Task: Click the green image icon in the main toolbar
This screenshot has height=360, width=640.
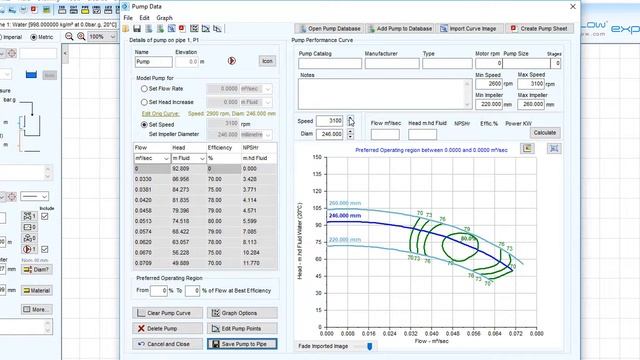Action: (x=47, y=10)
